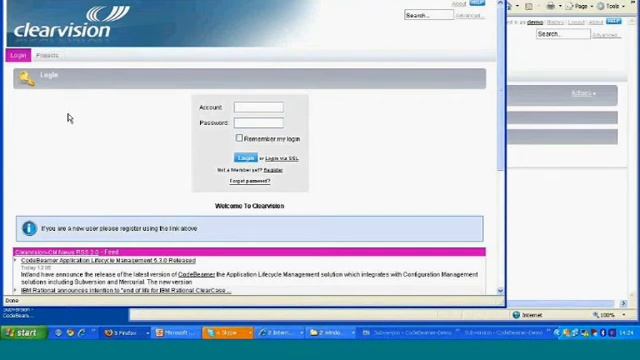The image size is (640, 360).
Task: Select the Login tab
Action: coord(18,55)
